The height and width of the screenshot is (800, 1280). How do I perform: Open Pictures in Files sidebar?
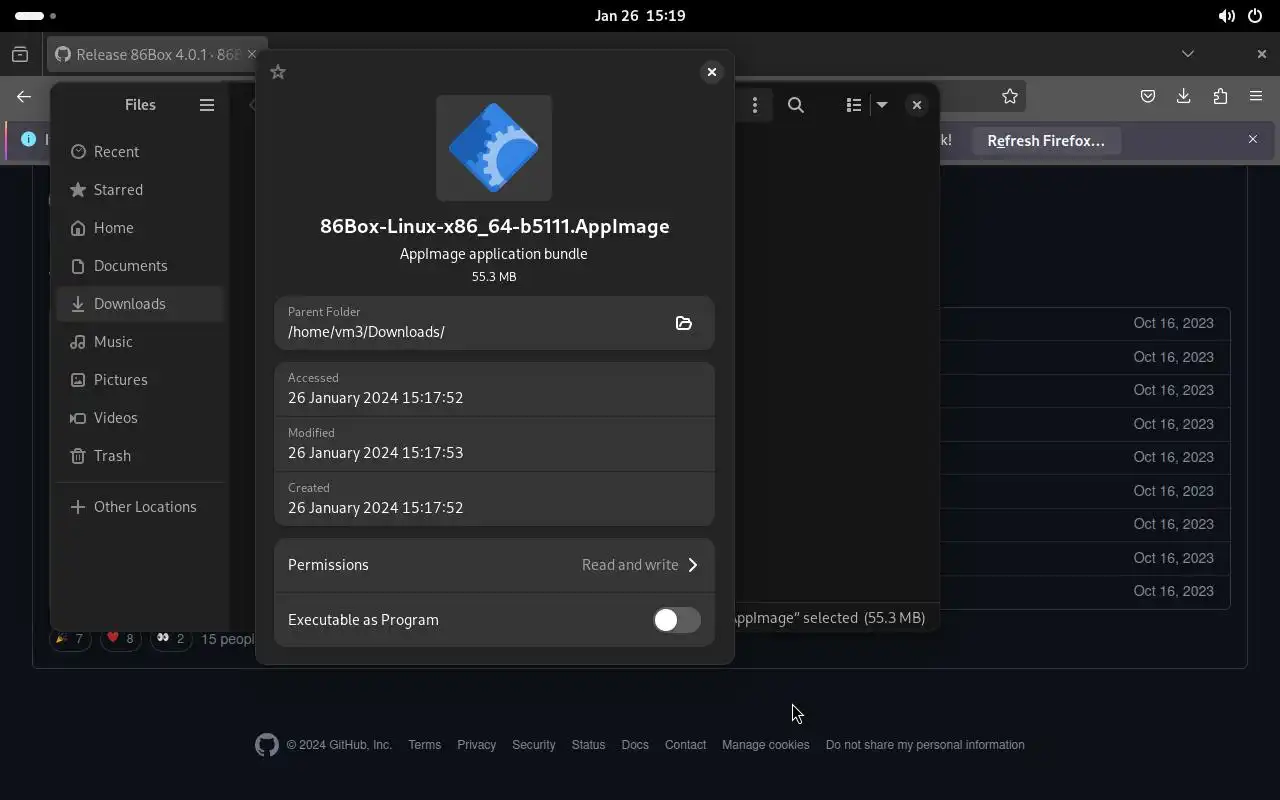pyautogui.click(x=140, y=380)
